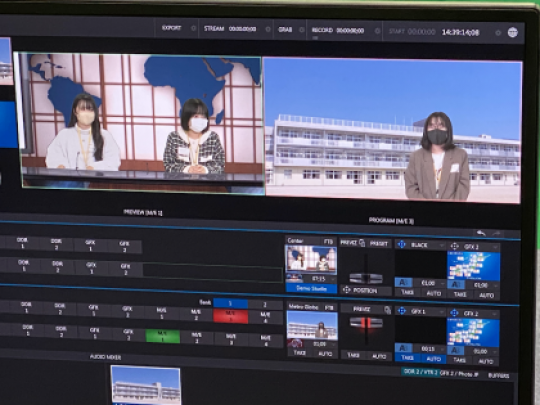Select the green M/E 1 preview button

click(x=163, y=336)
